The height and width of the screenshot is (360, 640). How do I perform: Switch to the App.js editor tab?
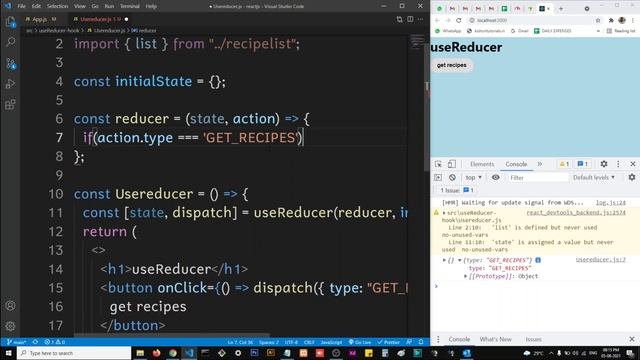click(40, 19)
